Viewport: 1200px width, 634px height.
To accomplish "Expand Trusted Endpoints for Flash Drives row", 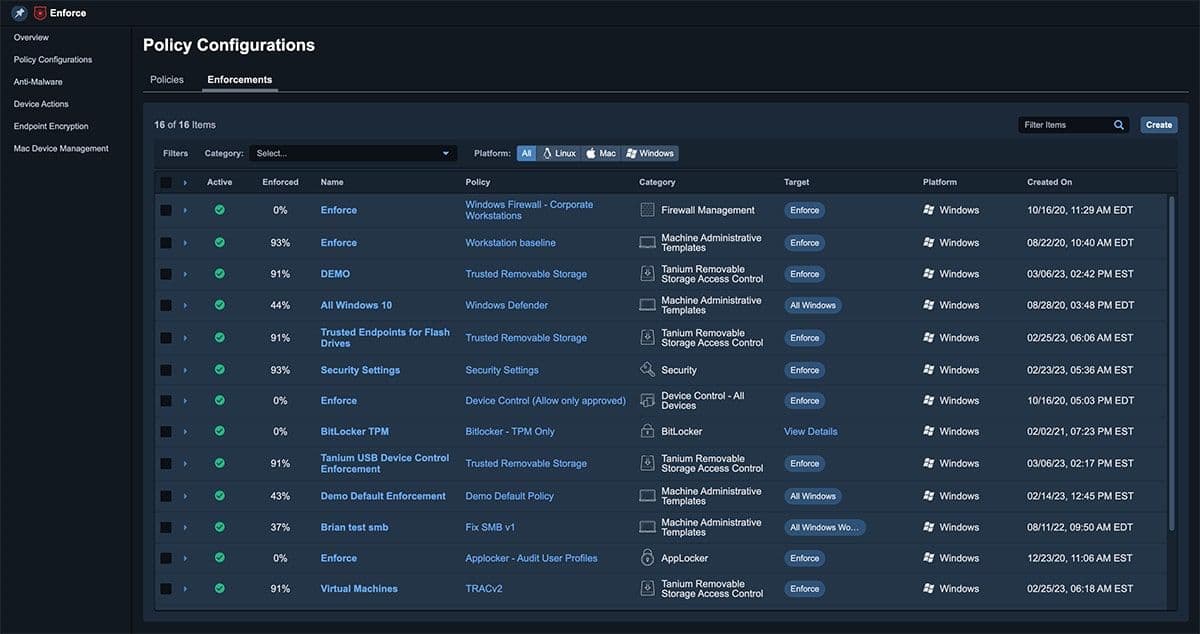I will click(x=185, y=338).
